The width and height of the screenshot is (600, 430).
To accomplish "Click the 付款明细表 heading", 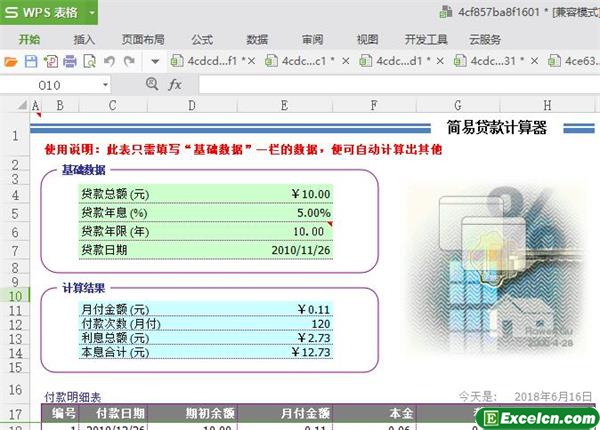I will (72, 397).
